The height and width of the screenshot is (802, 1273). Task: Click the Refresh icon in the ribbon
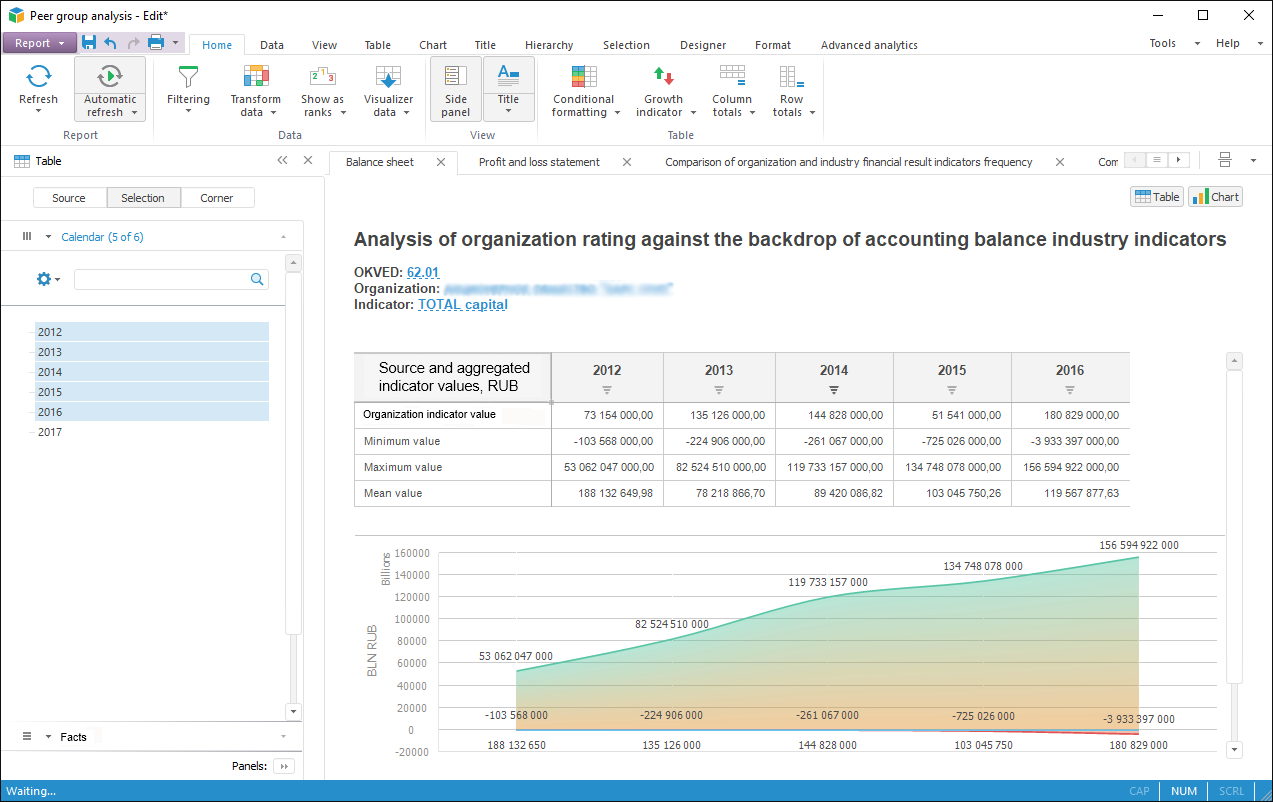point(38,77)
